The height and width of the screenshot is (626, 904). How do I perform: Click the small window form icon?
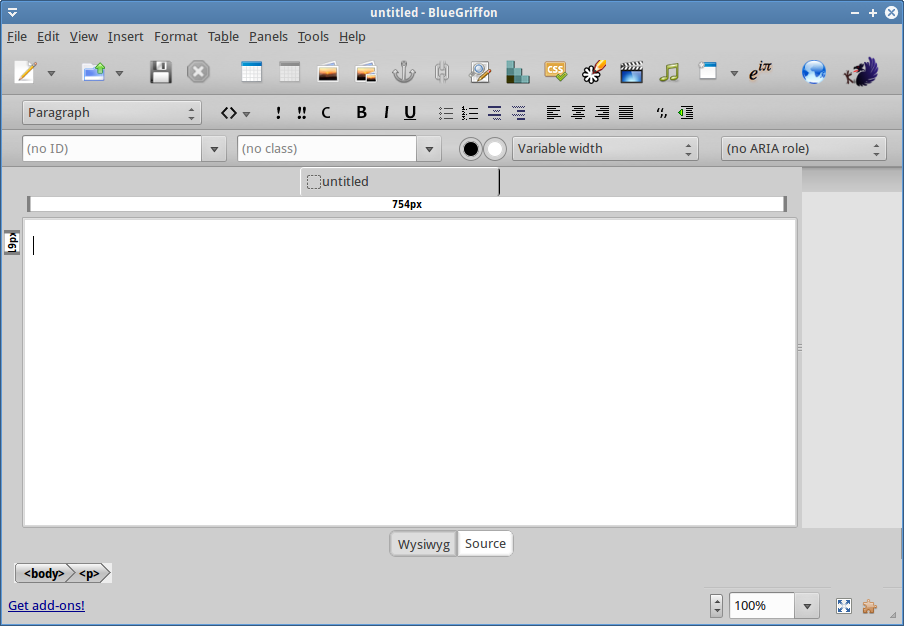click(x=707, y=71)
